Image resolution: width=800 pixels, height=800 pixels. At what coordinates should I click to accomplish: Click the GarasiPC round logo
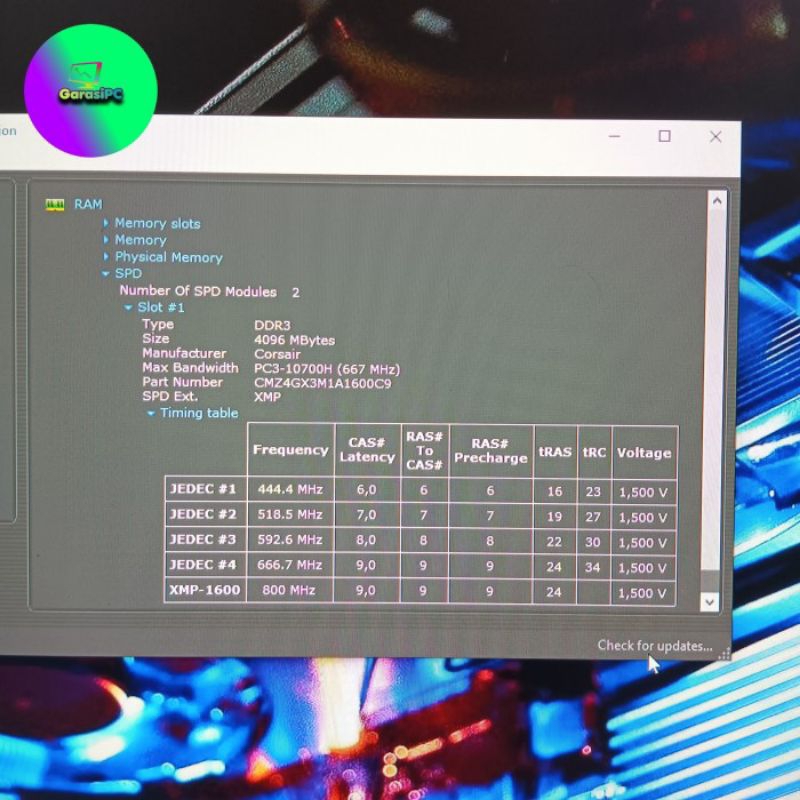90,90
